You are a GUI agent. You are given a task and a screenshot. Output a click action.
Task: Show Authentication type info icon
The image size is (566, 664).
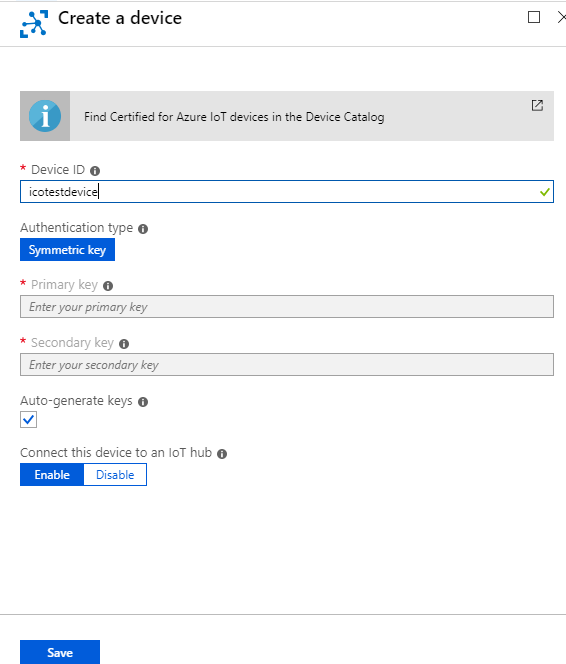click(143, 229)
